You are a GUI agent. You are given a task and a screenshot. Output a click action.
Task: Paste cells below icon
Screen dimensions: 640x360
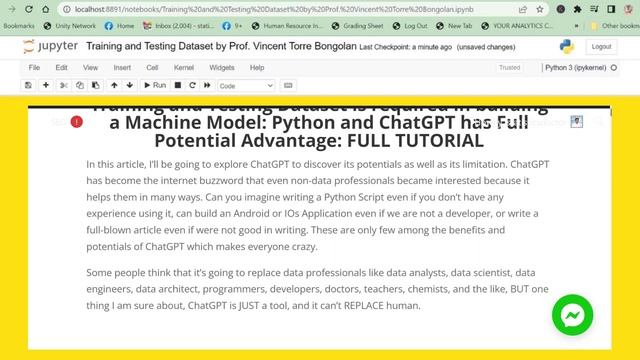pyautogui.click(x=96, y=85)
